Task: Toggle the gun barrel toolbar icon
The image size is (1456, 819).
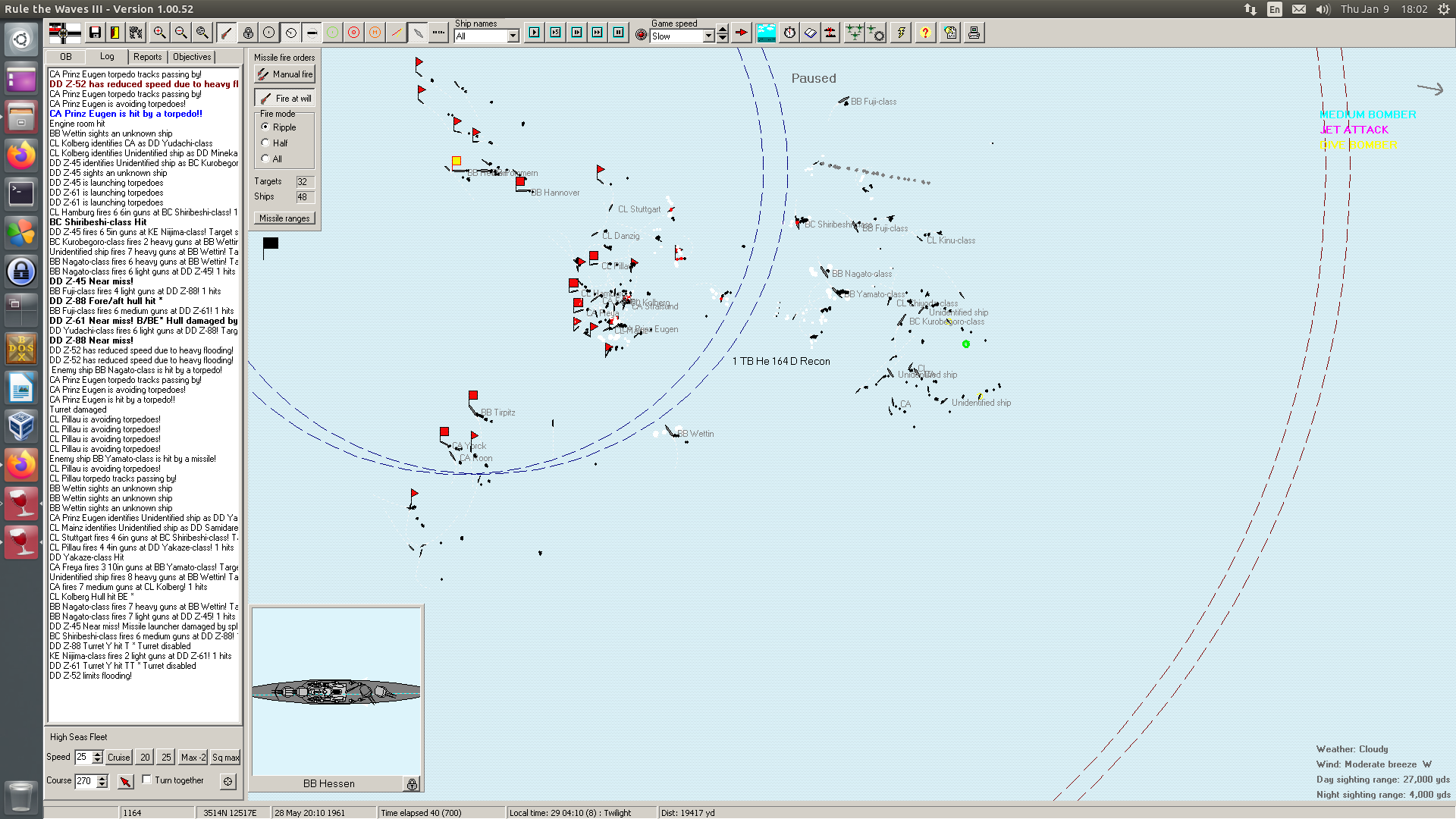Action: tap(226, 33)
